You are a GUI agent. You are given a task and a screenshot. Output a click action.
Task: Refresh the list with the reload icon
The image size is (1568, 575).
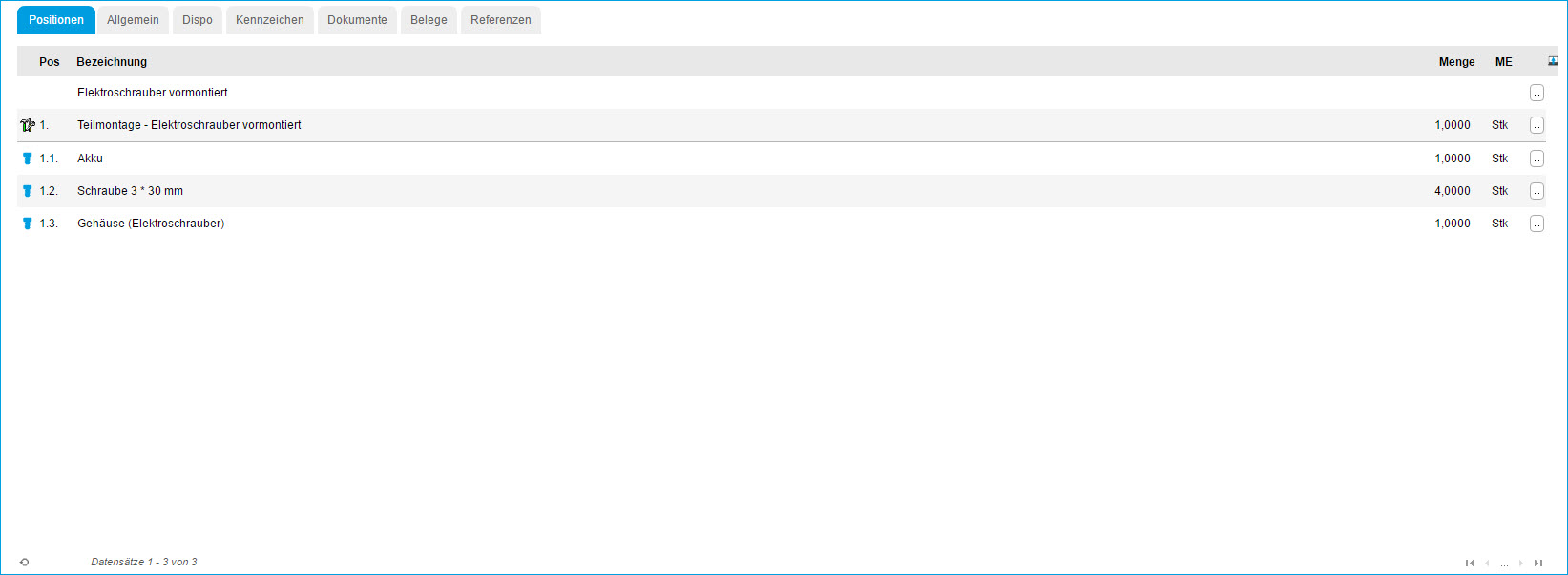[x=24, y=563]
